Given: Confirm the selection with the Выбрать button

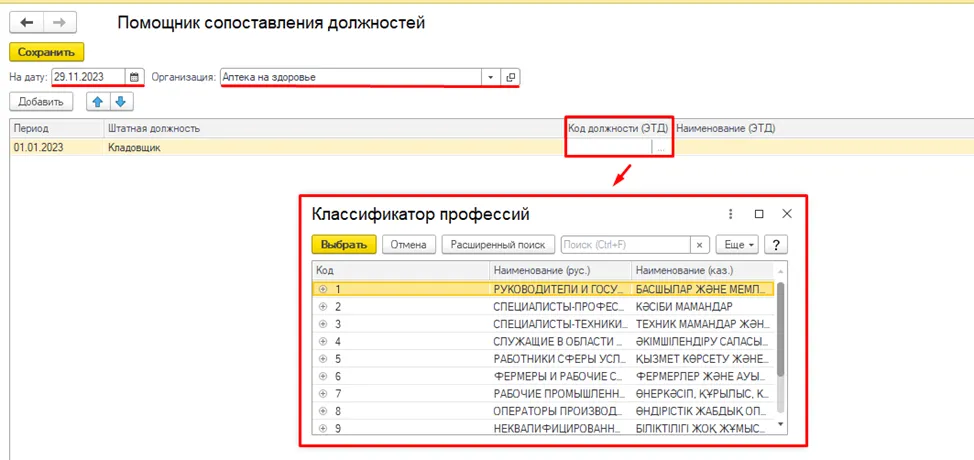Looking at the screenshot, I should click(x=344, y=245).
